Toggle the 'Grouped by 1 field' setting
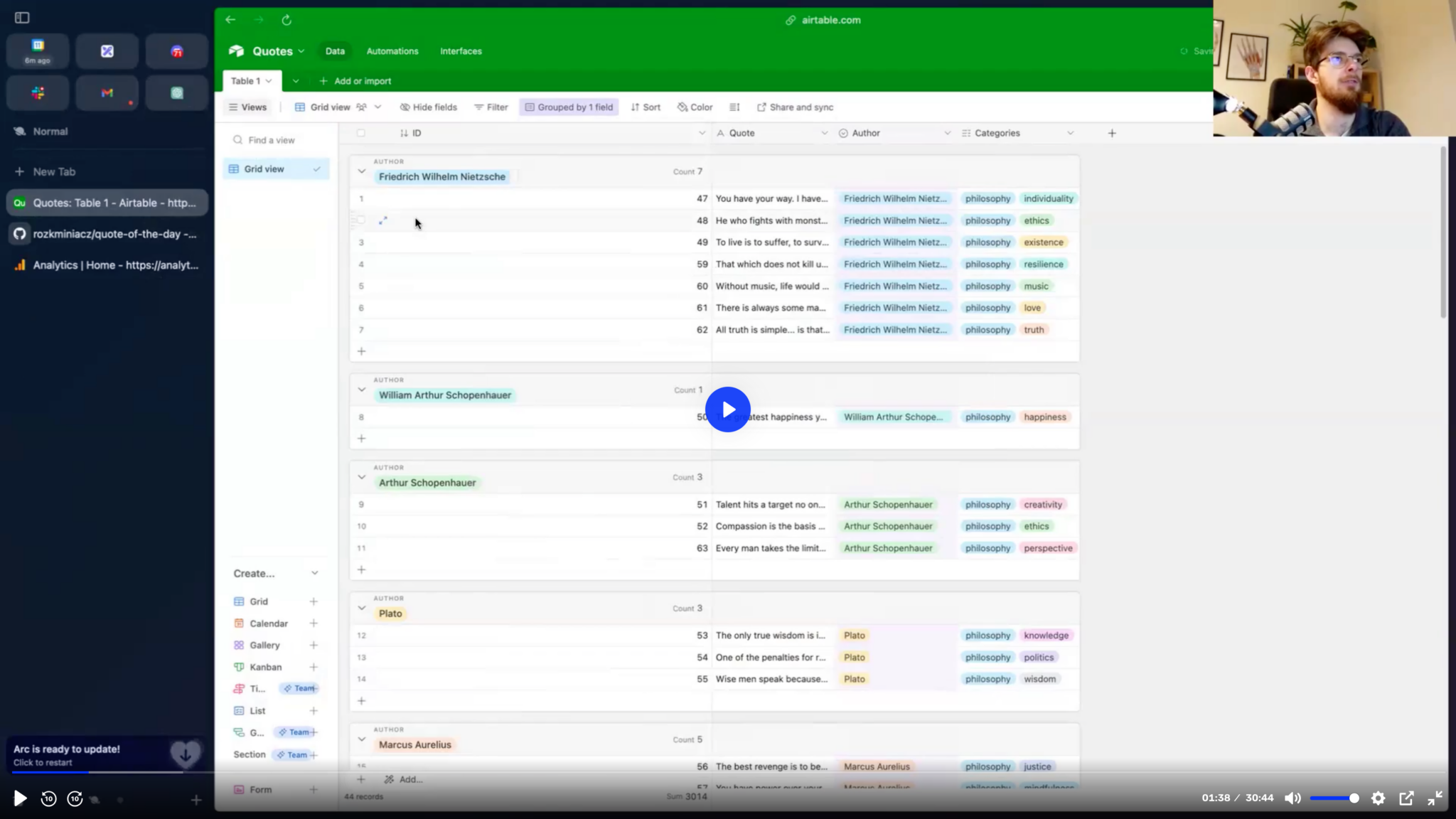1456x819 pixels. tap(568, 107)
